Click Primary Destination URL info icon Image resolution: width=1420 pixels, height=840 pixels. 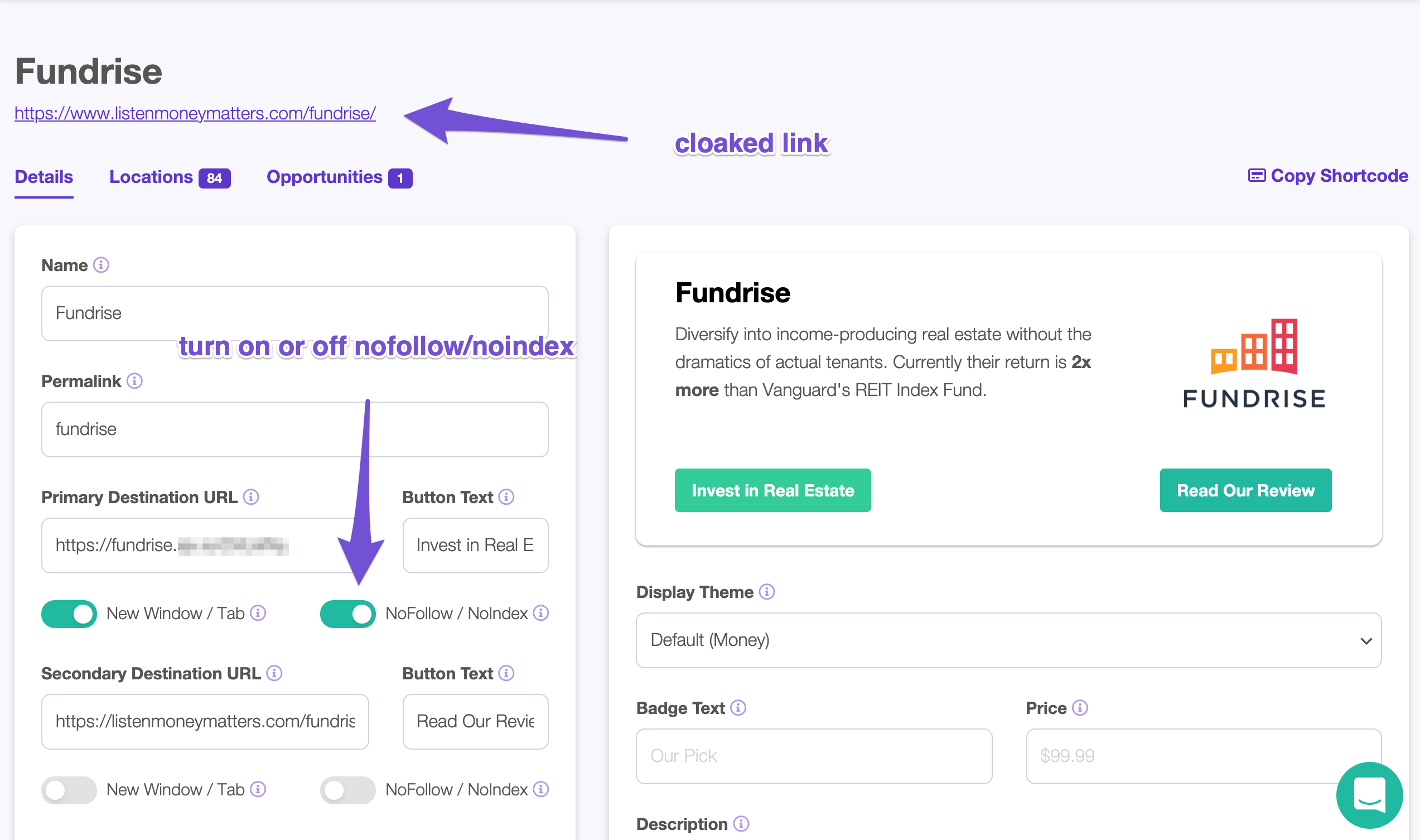(x=251, y=497)
